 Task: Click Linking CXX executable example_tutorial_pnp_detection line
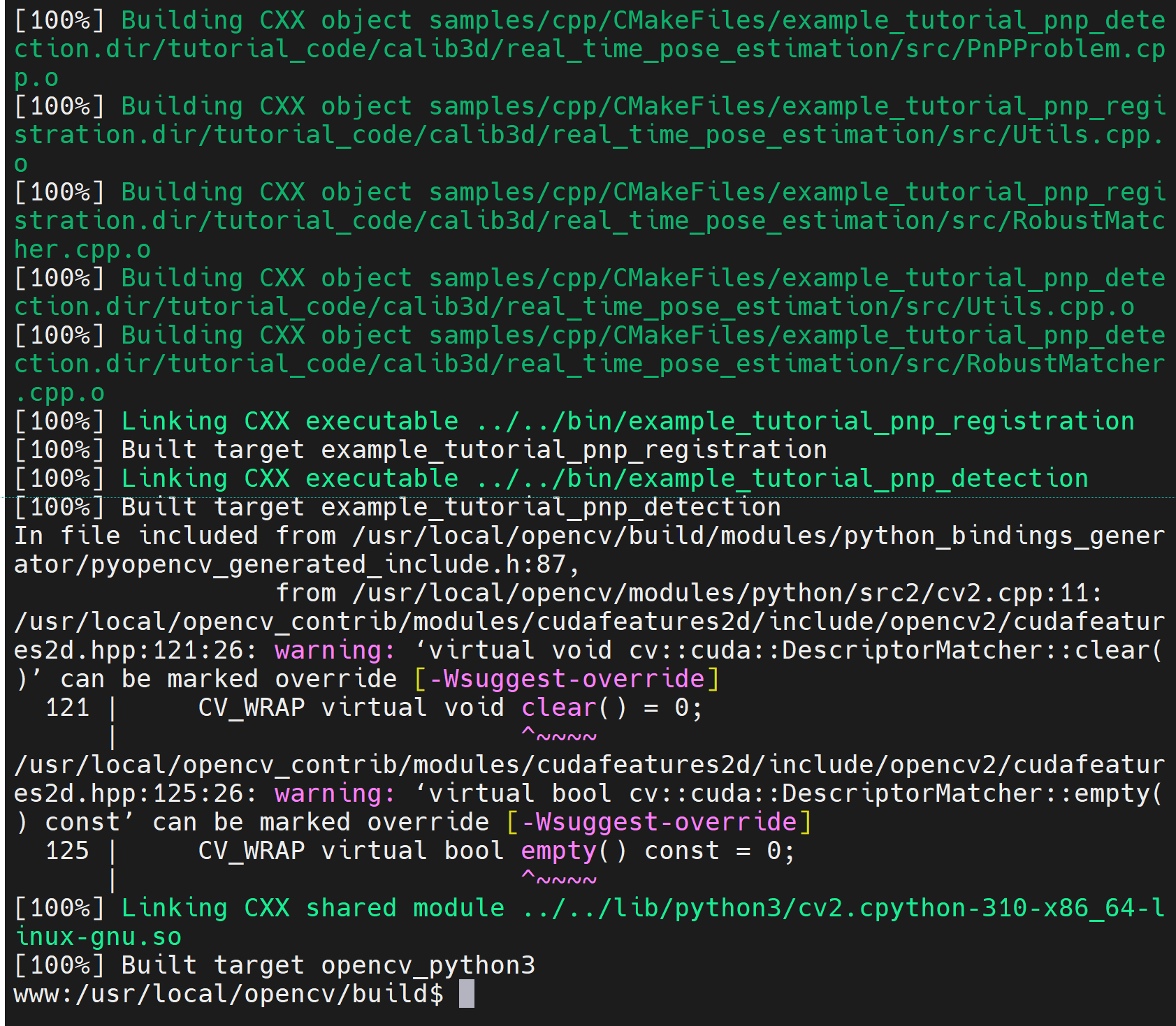point(551,478)
